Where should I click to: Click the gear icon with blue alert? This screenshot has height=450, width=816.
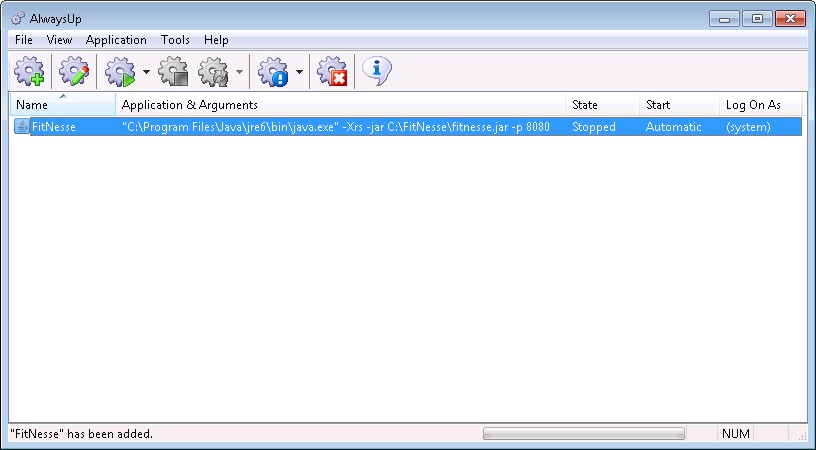(273, 71)
